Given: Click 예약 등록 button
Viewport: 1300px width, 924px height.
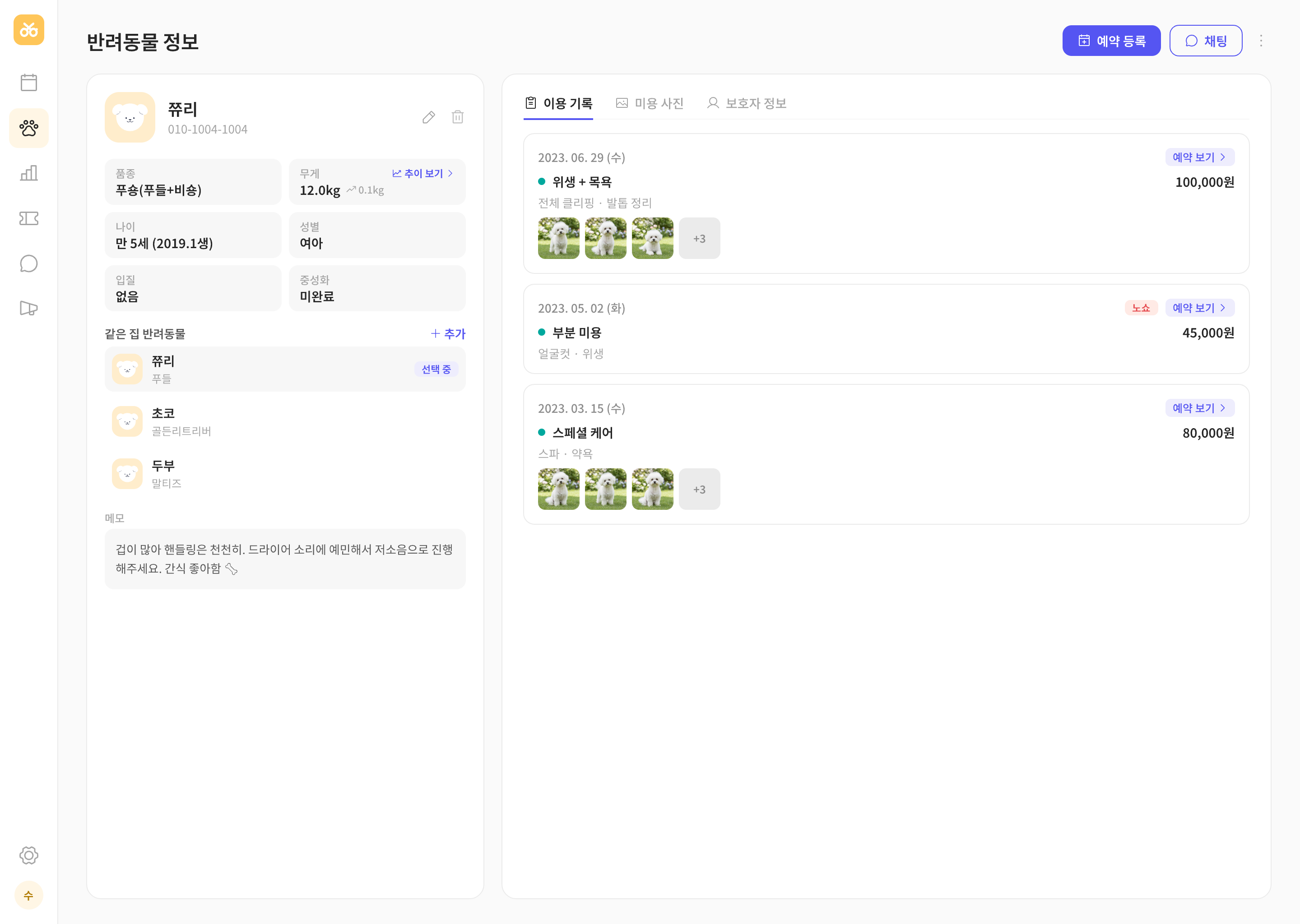Looking at the screenshot, I should (1111, 41).
